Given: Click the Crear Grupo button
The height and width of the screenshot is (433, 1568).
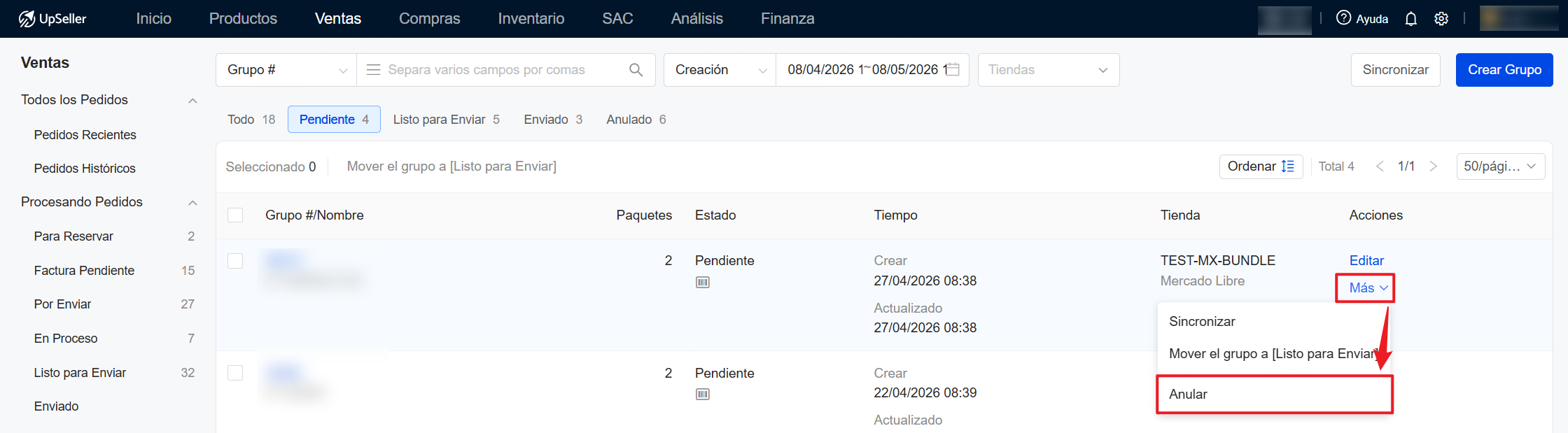Looking at the screenshot, I should pyautogui.click(x=1504, y=70).
